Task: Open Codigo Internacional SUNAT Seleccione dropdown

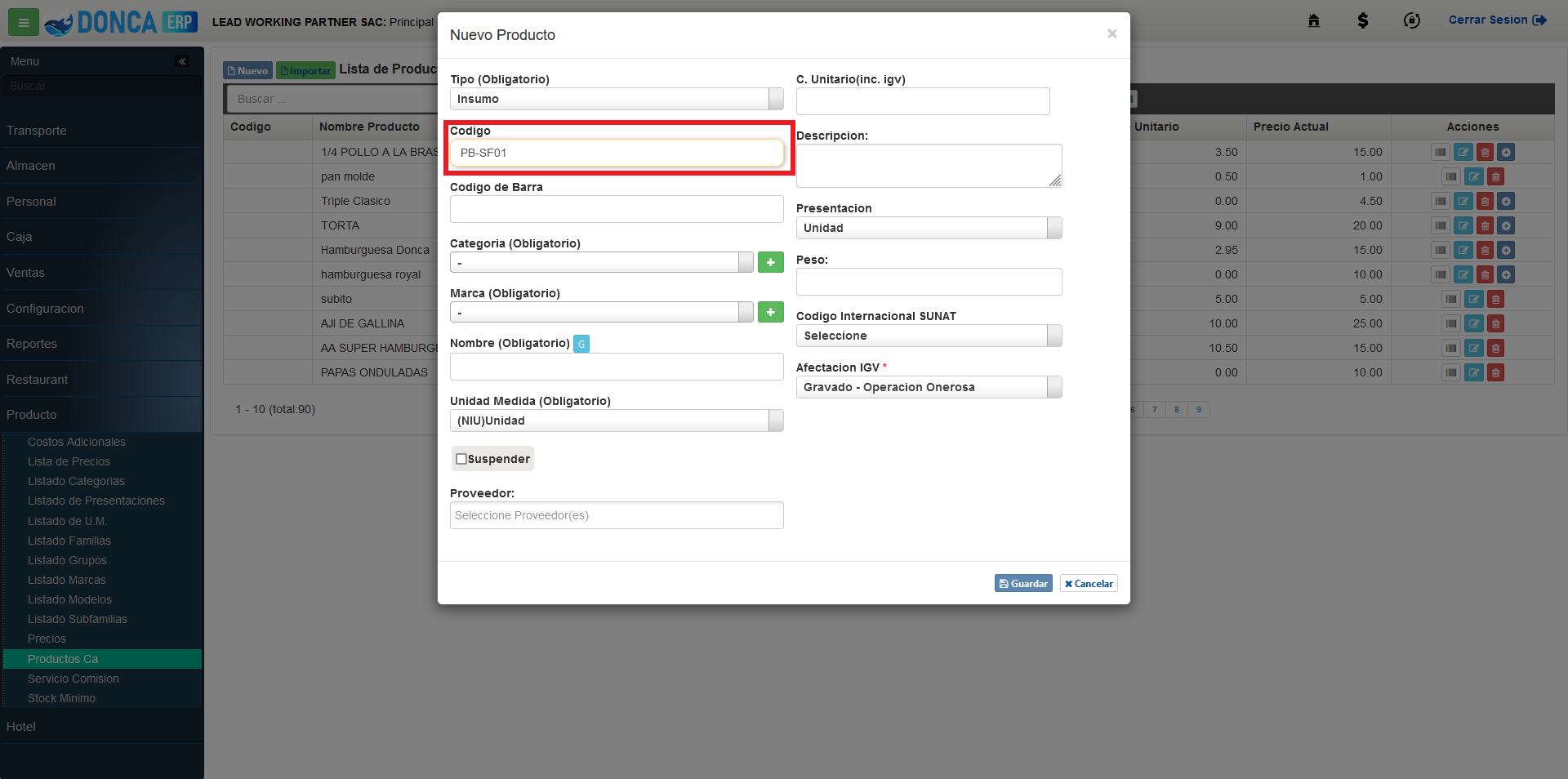Action: click(929, 336)
